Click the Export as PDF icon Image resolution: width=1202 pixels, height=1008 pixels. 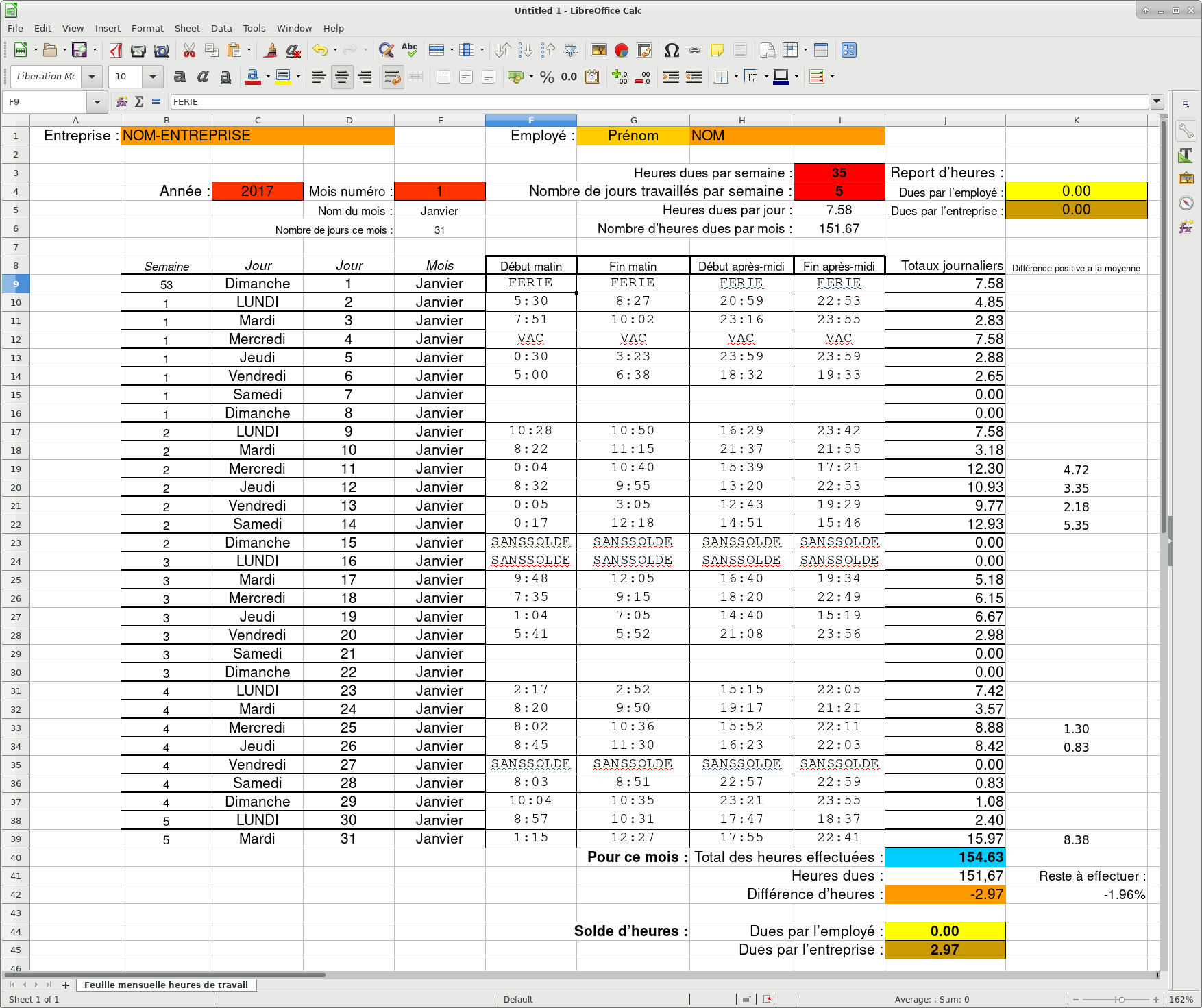point(116,50)
